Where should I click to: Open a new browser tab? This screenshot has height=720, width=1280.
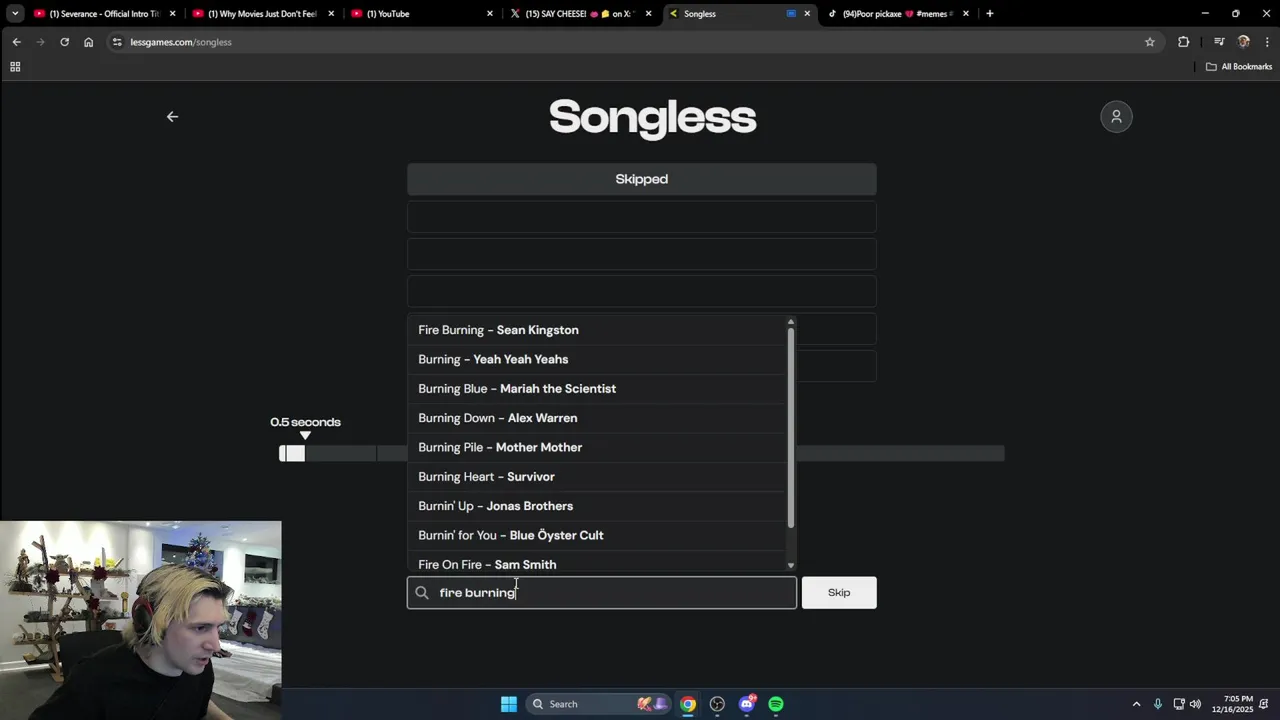click(x=990, y=14)
